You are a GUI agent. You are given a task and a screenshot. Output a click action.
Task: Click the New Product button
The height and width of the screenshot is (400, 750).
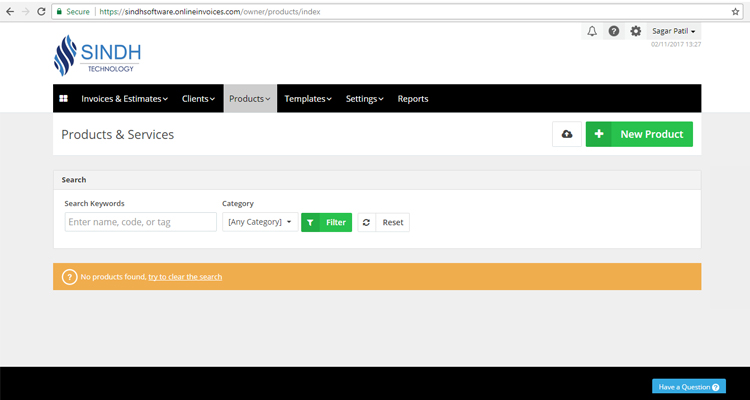click(639, 134)
